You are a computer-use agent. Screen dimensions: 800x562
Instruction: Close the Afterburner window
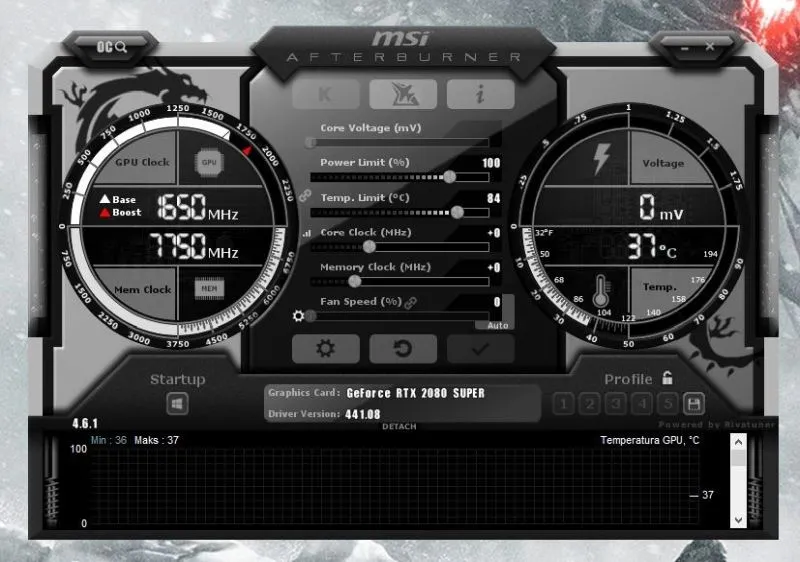coord(710,47)
